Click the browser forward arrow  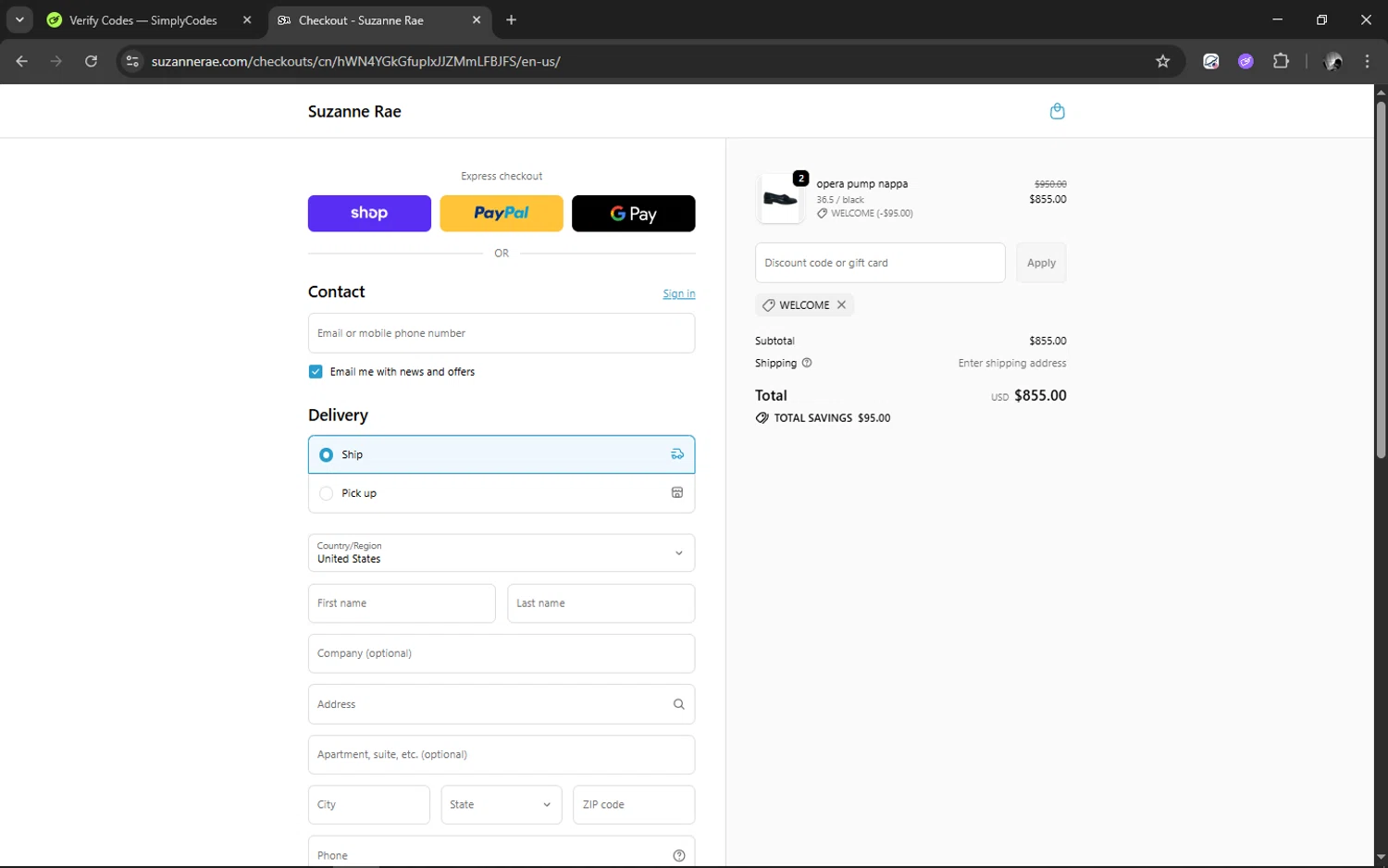(x=56, y=61)
